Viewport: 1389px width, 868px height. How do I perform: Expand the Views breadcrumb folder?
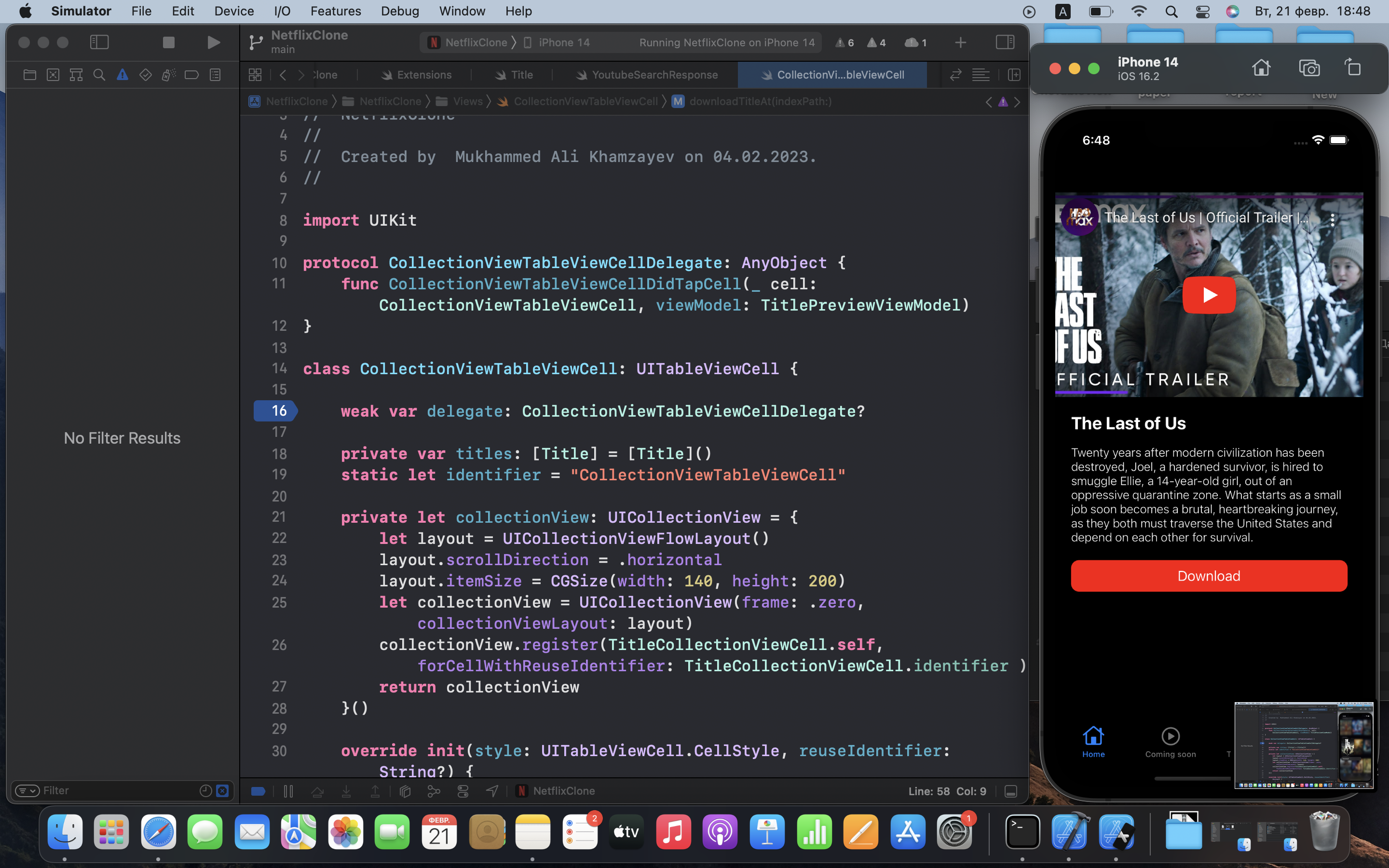[x=459, y=102]
